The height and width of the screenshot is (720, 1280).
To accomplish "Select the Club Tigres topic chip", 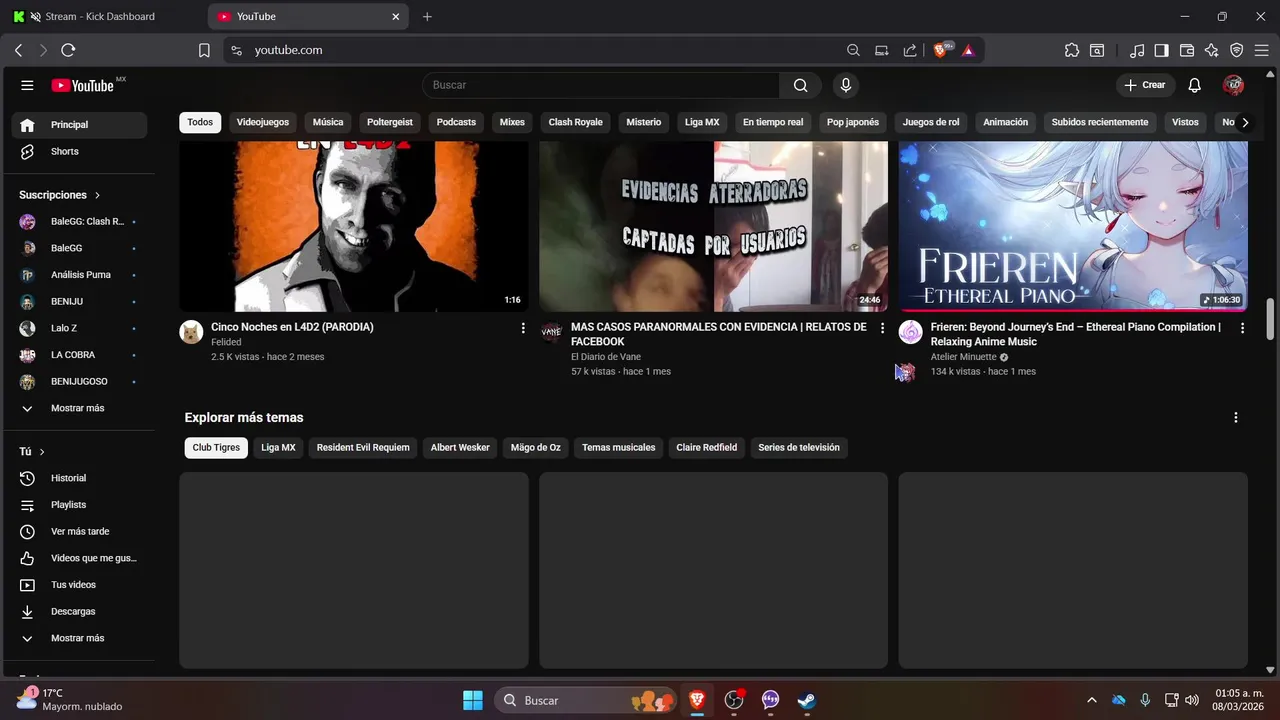I will 216,448.
